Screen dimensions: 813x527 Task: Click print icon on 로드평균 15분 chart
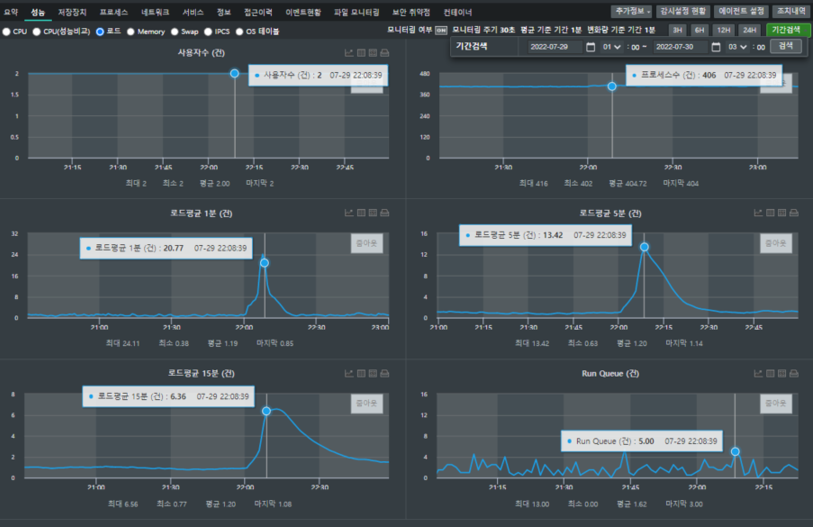[385, 374]
